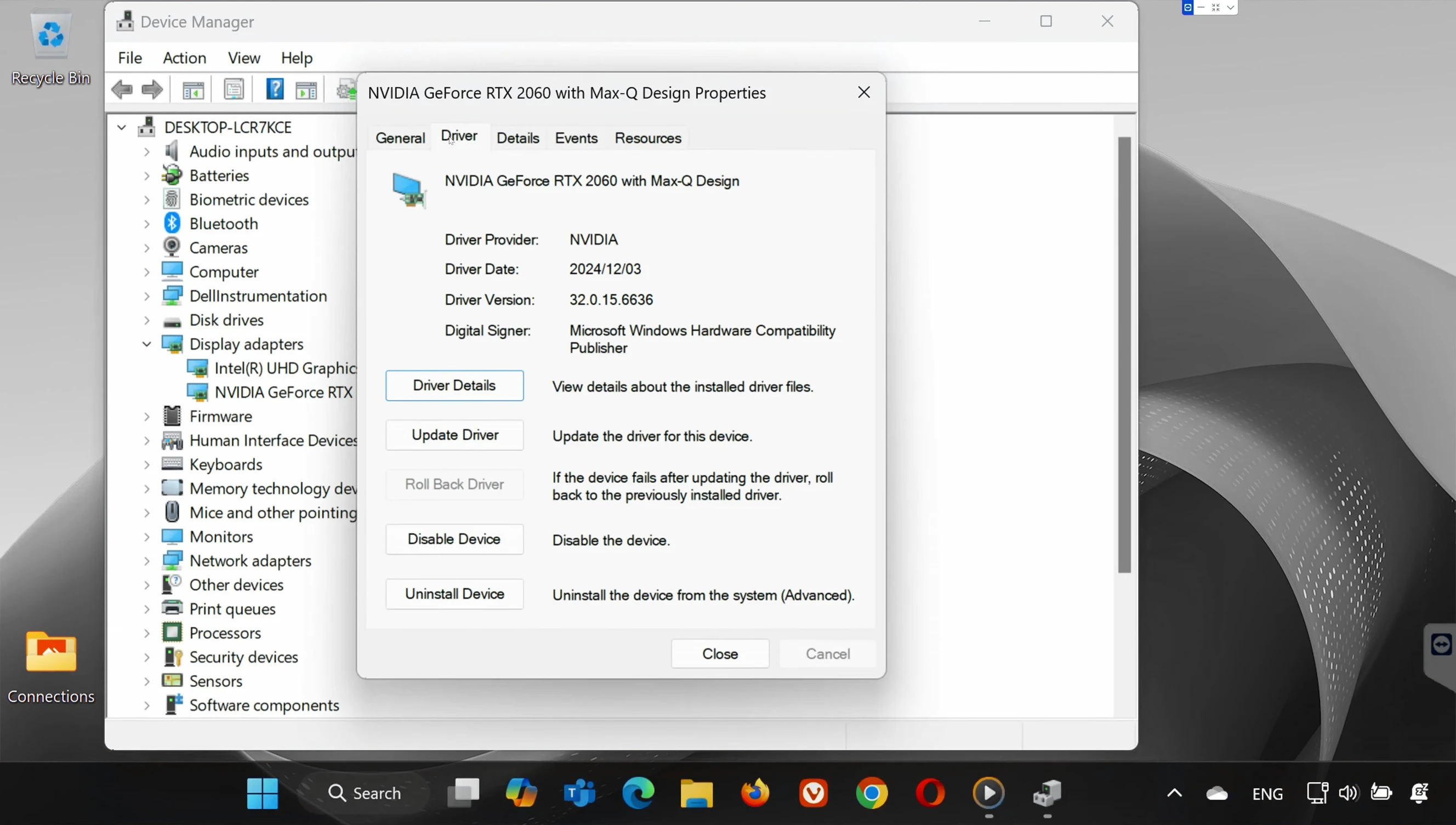Click Close in the Properties dialog

point(720,653)
